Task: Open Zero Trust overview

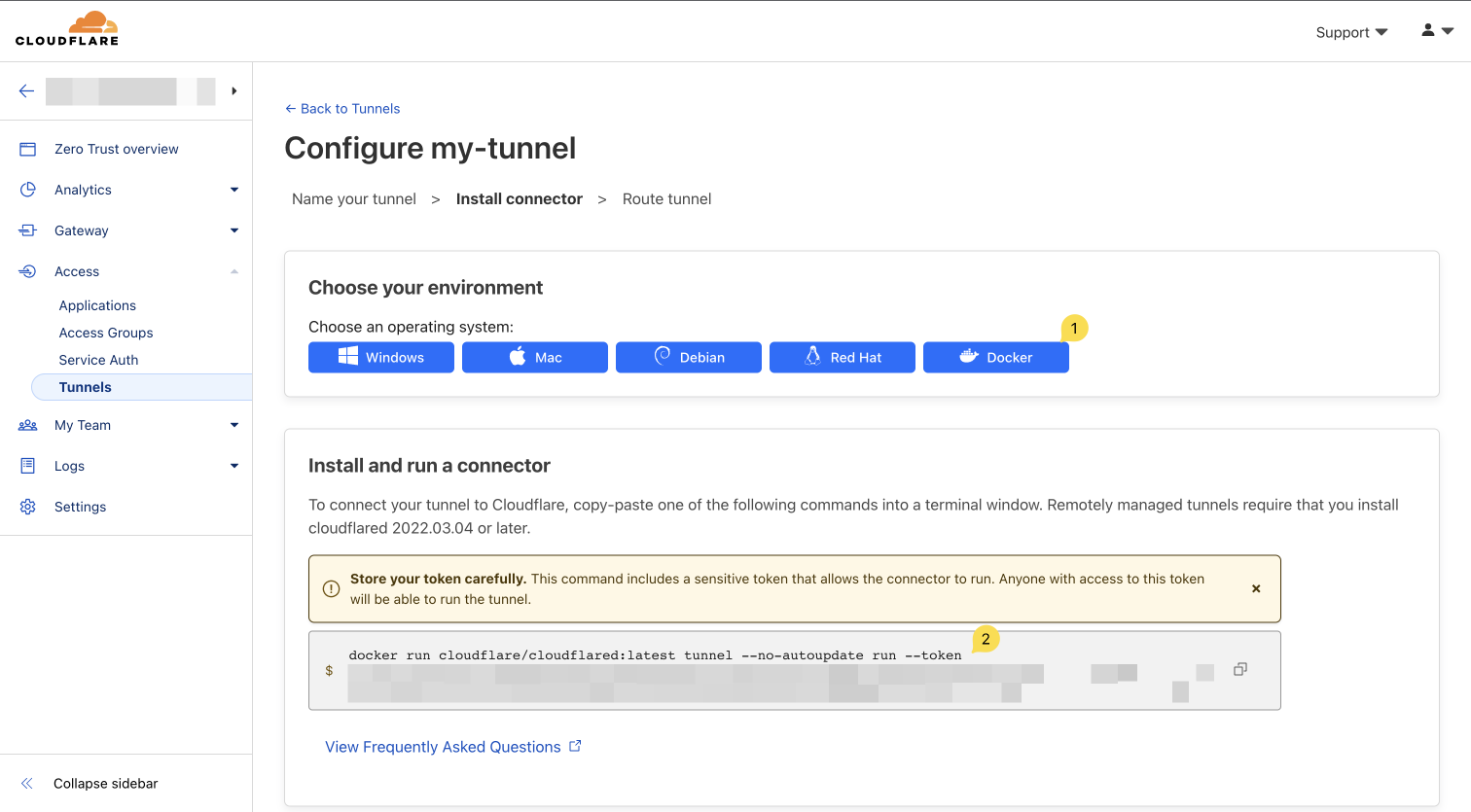Action: 117,149
